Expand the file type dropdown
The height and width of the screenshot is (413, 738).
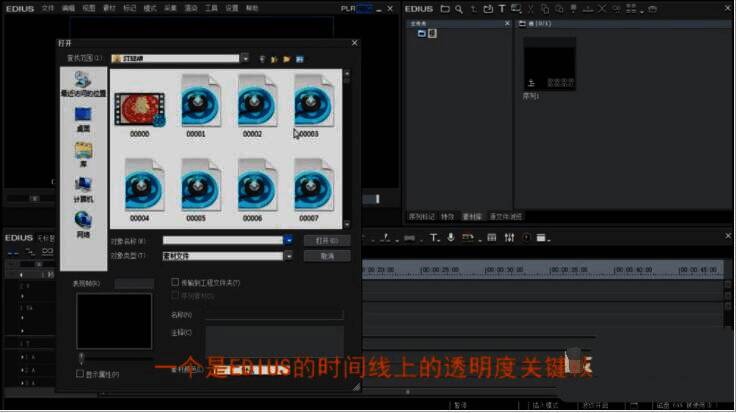click(288, 256)
